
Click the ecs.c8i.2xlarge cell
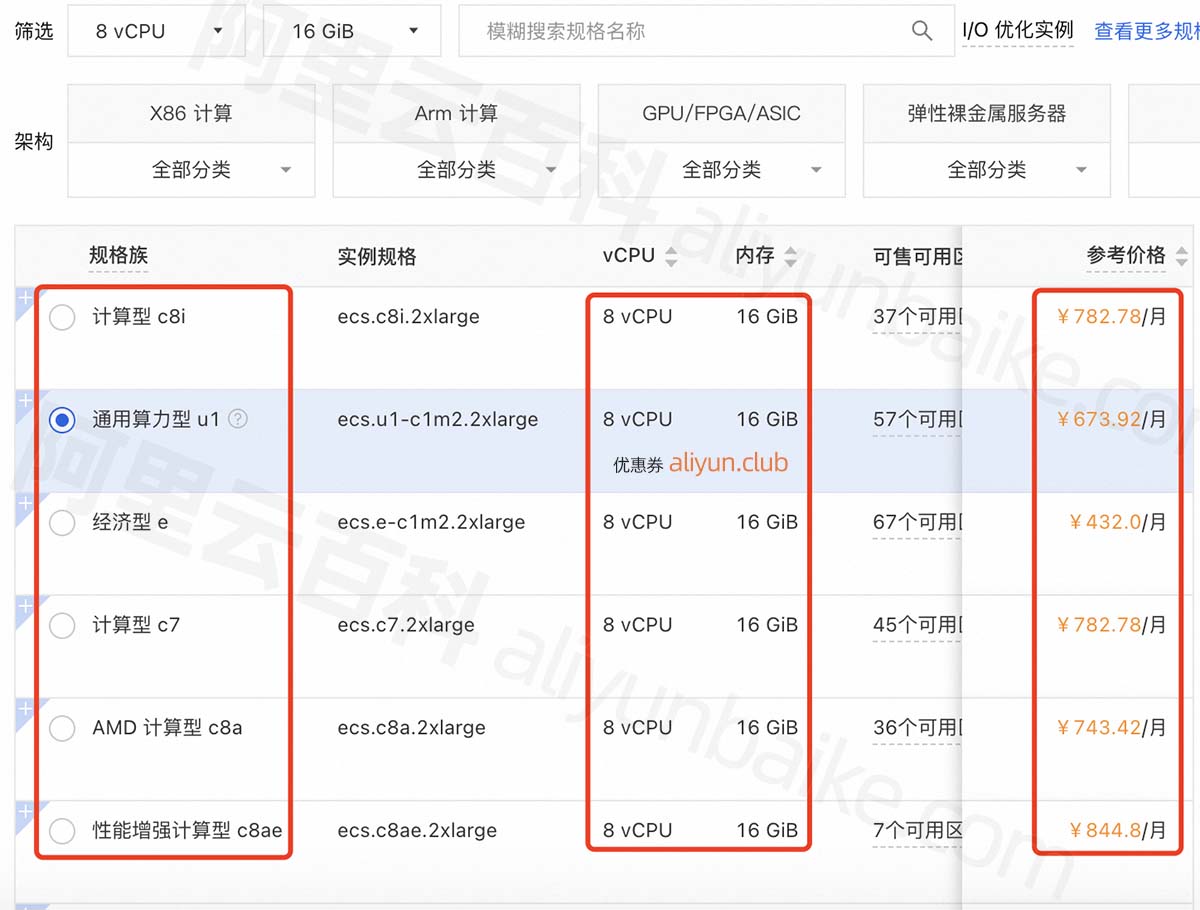(408, 317)
